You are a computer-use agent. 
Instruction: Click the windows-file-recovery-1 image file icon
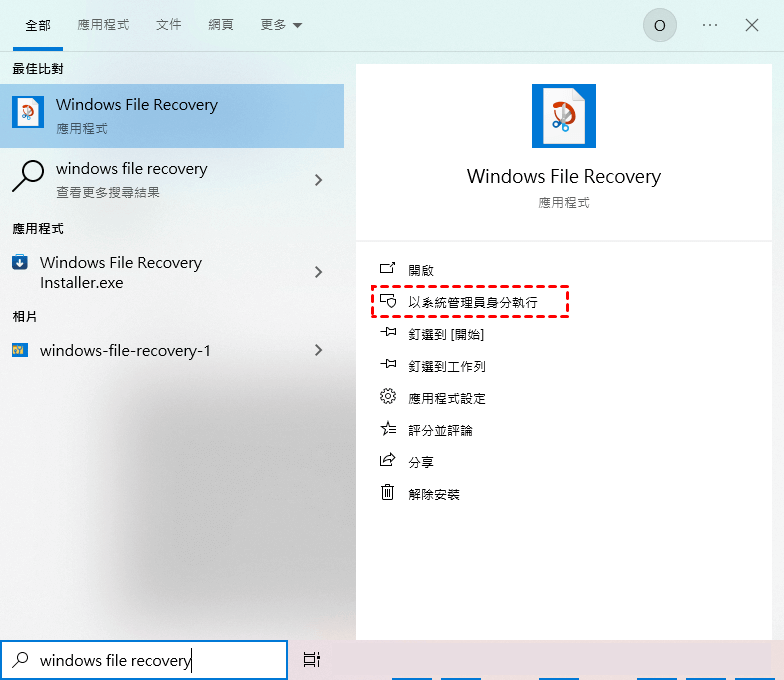click(x=20, y=350)
